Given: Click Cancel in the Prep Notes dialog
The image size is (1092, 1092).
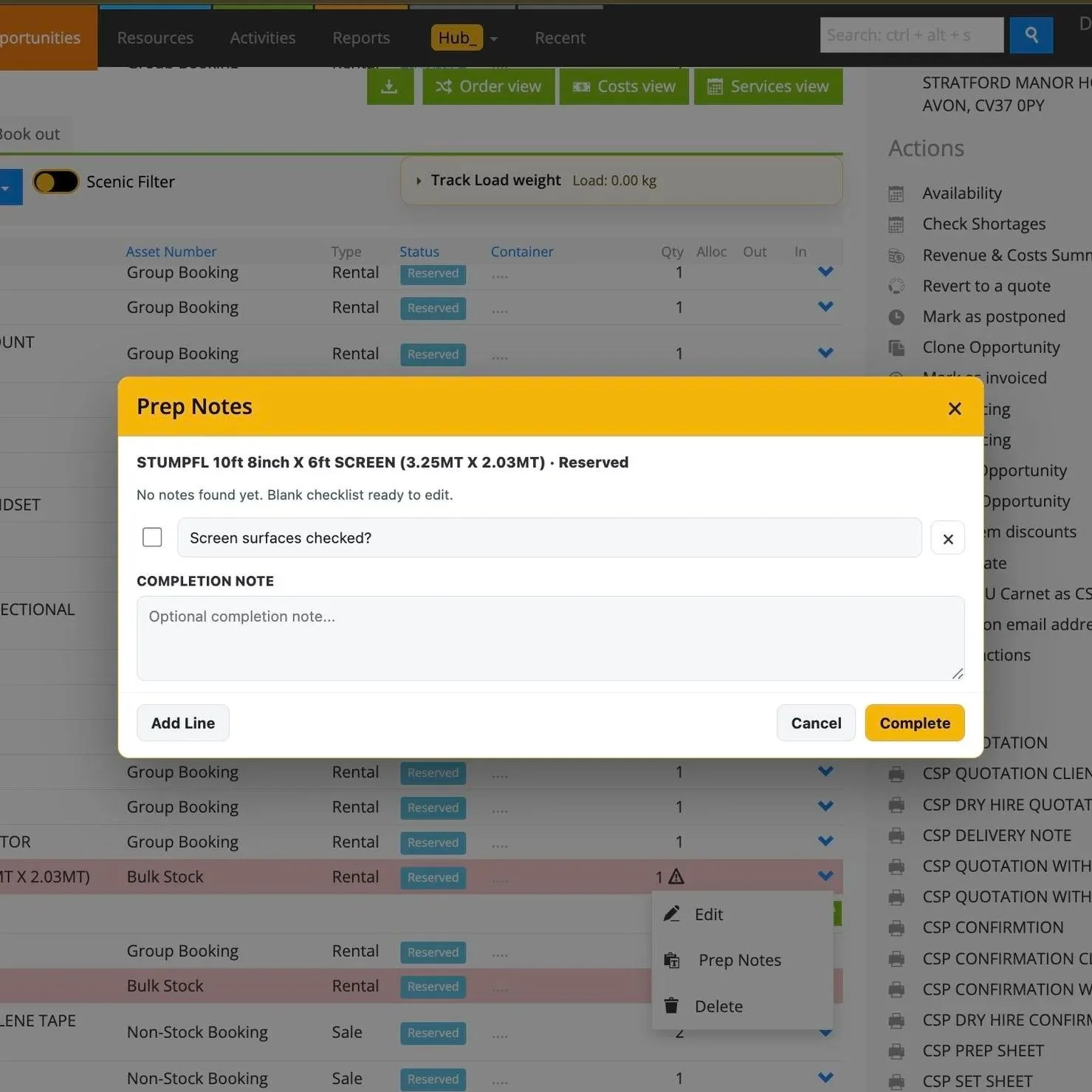Looking at the screenshot, I should click(816, 723).
